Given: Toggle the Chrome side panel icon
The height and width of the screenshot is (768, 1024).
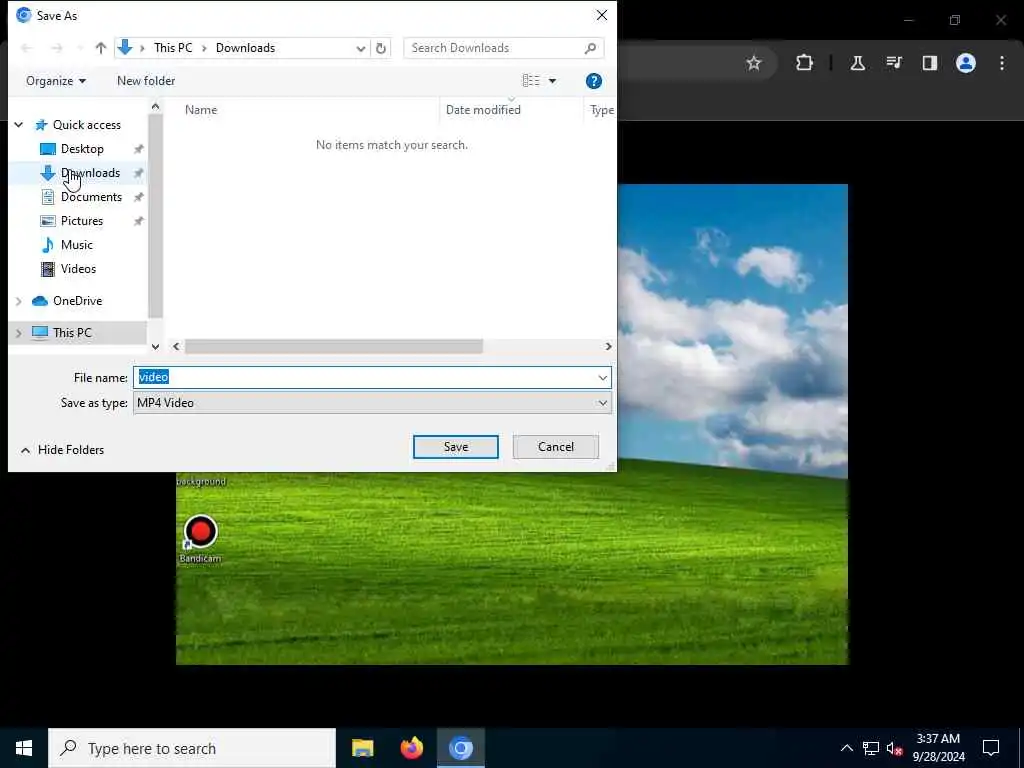Looking at the screenshot, I should 930,63.
